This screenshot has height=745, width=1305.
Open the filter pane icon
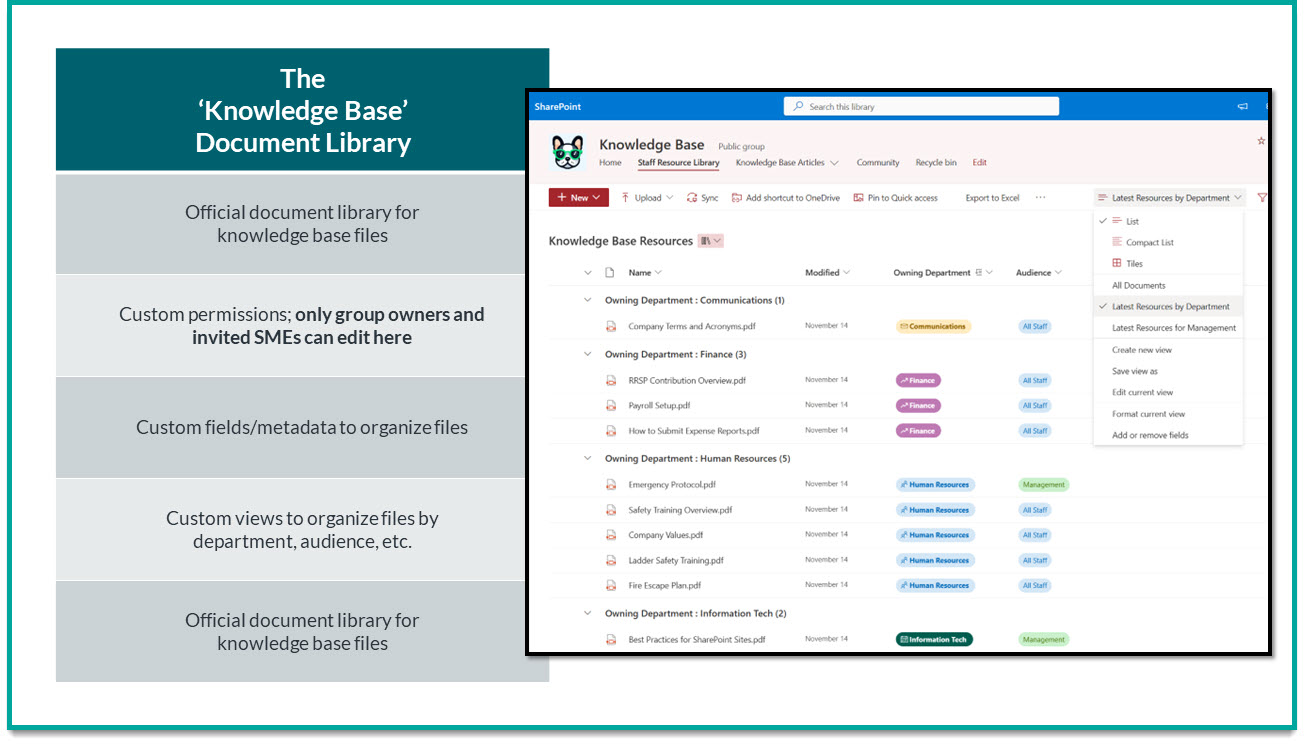pyautogui.click(x=1262, y=197)
